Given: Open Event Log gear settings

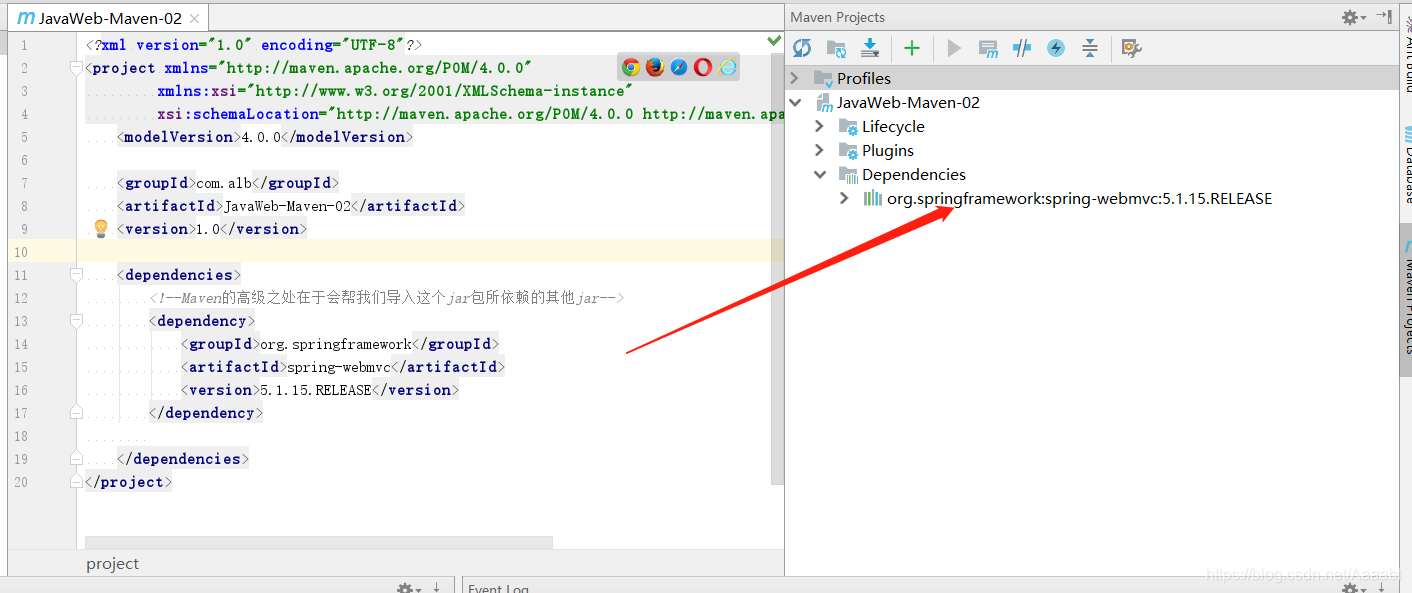Looking at the screenshot, I should pyautogui.click(x=1353, y=589).
